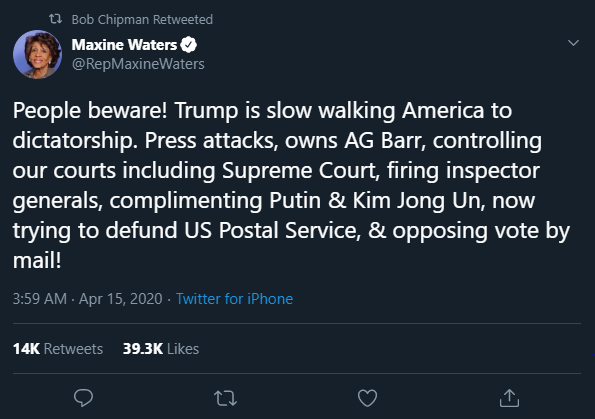595x419 pixels.
Task: Click the blue verified badge beside Maxine Waters
Action: click(x=189, y=45)
